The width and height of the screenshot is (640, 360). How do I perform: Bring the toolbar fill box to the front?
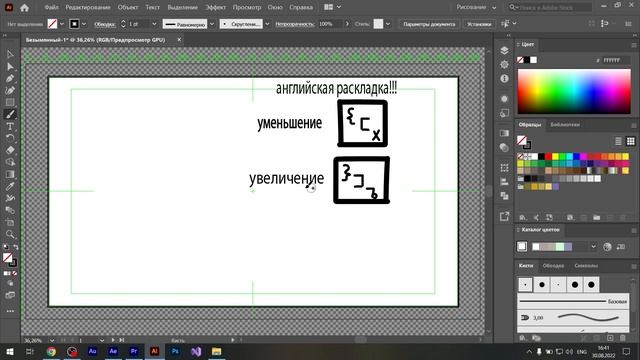pyautogui.click(x=7, y=258)
